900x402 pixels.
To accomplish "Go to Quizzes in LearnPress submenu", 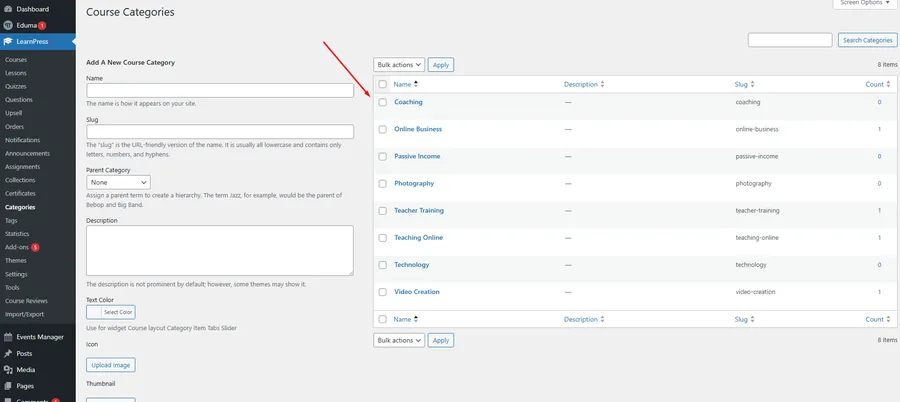I will (x=17, y=86).
